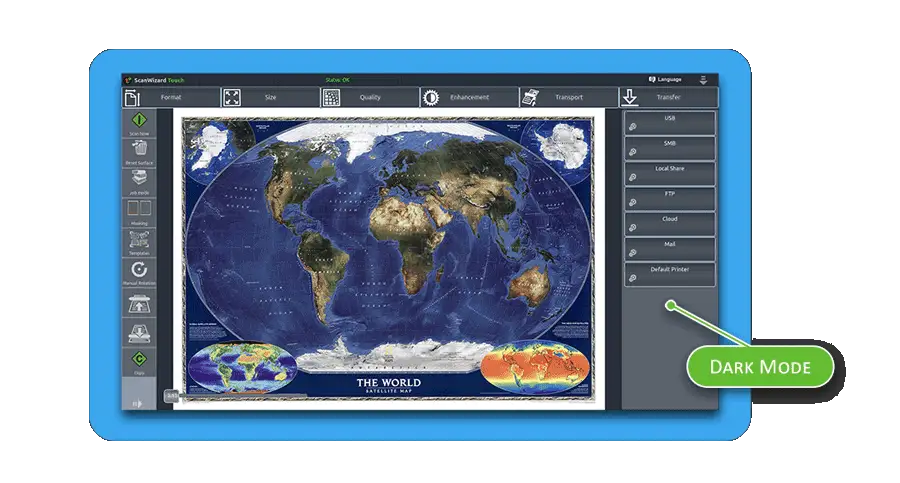The width and height of the screenshot is (900, 483).
Task: Open the Quality tab
Action: click(x=370, y=97)
